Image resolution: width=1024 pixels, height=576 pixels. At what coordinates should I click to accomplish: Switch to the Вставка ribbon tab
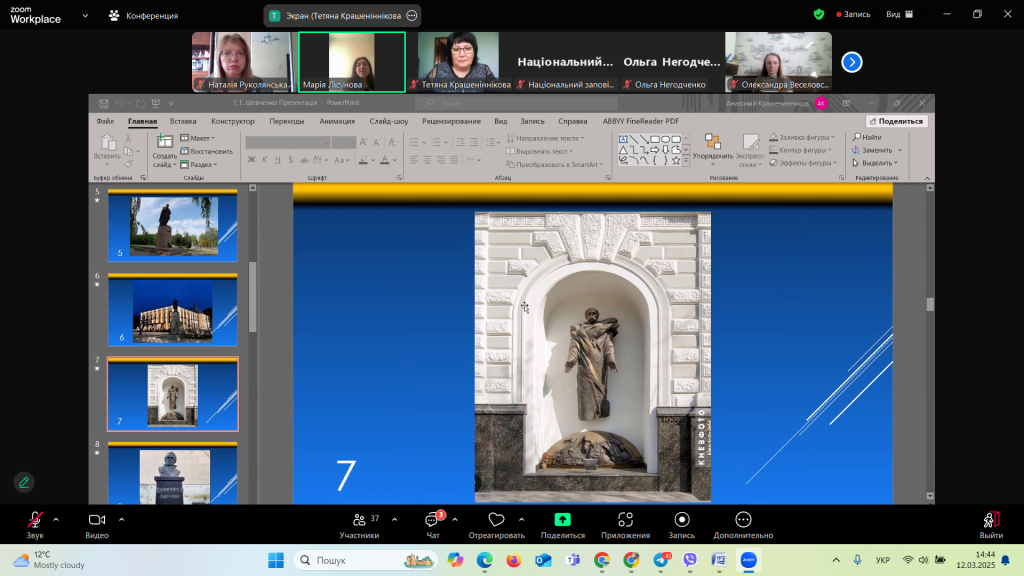point(183,121)
